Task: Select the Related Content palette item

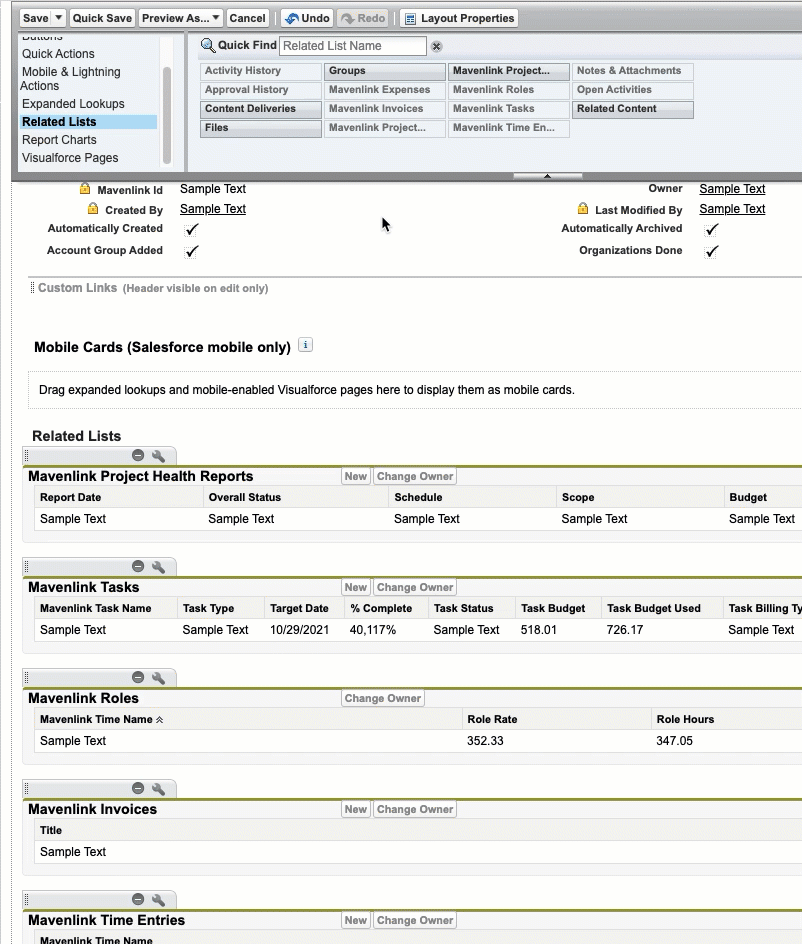Action: tap(633, 109)
